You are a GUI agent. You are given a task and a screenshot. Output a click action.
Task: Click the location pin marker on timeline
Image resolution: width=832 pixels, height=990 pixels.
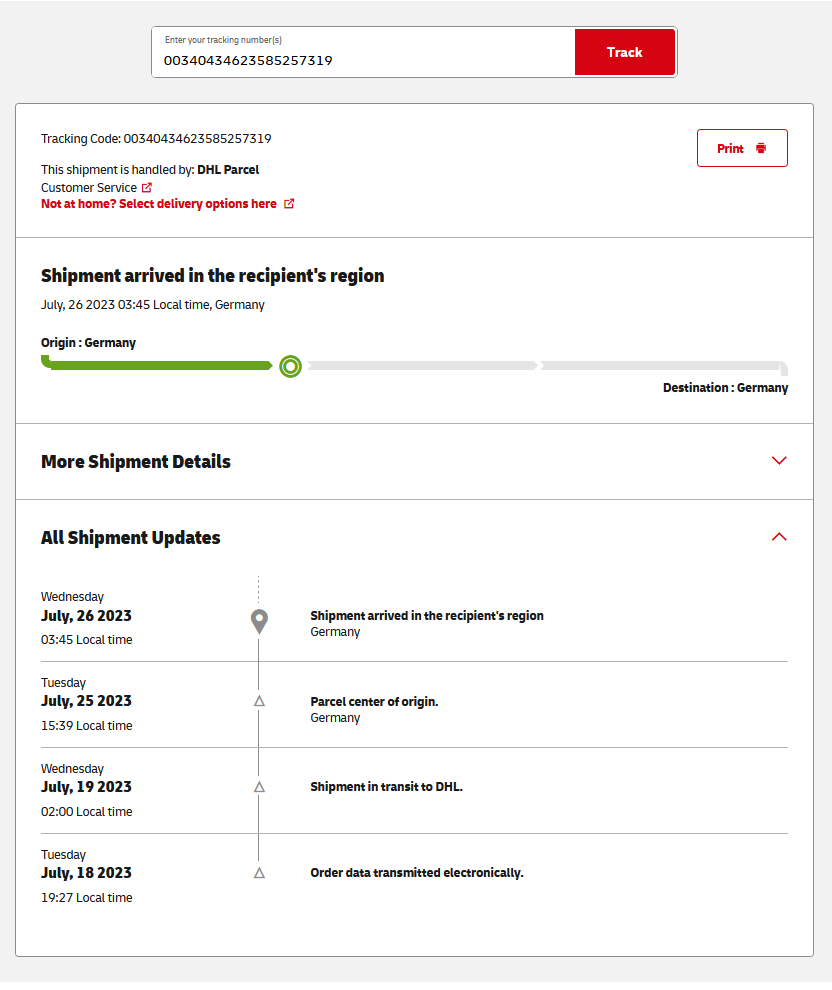click(259, 621)
